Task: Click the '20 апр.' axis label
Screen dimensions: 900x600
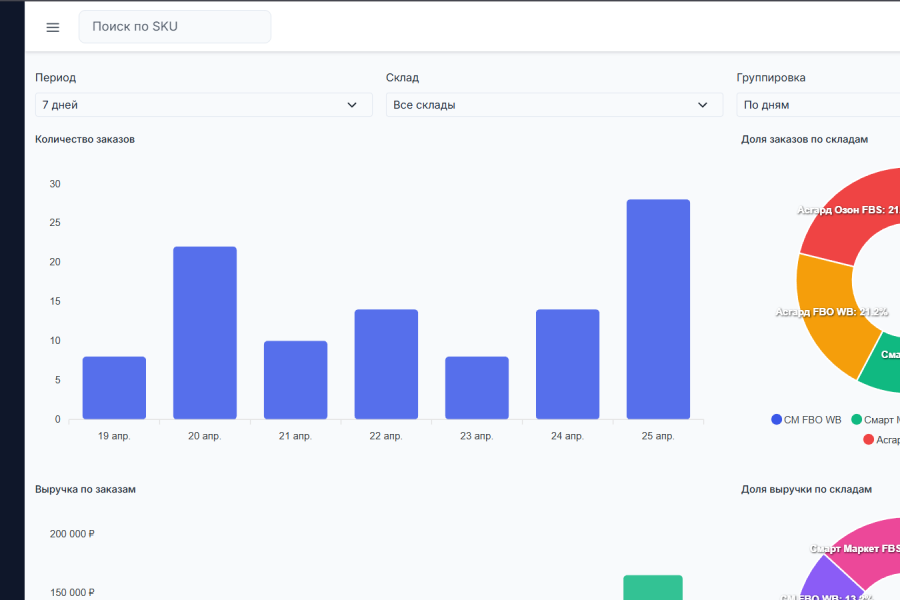Action: [x=204, y=436]
